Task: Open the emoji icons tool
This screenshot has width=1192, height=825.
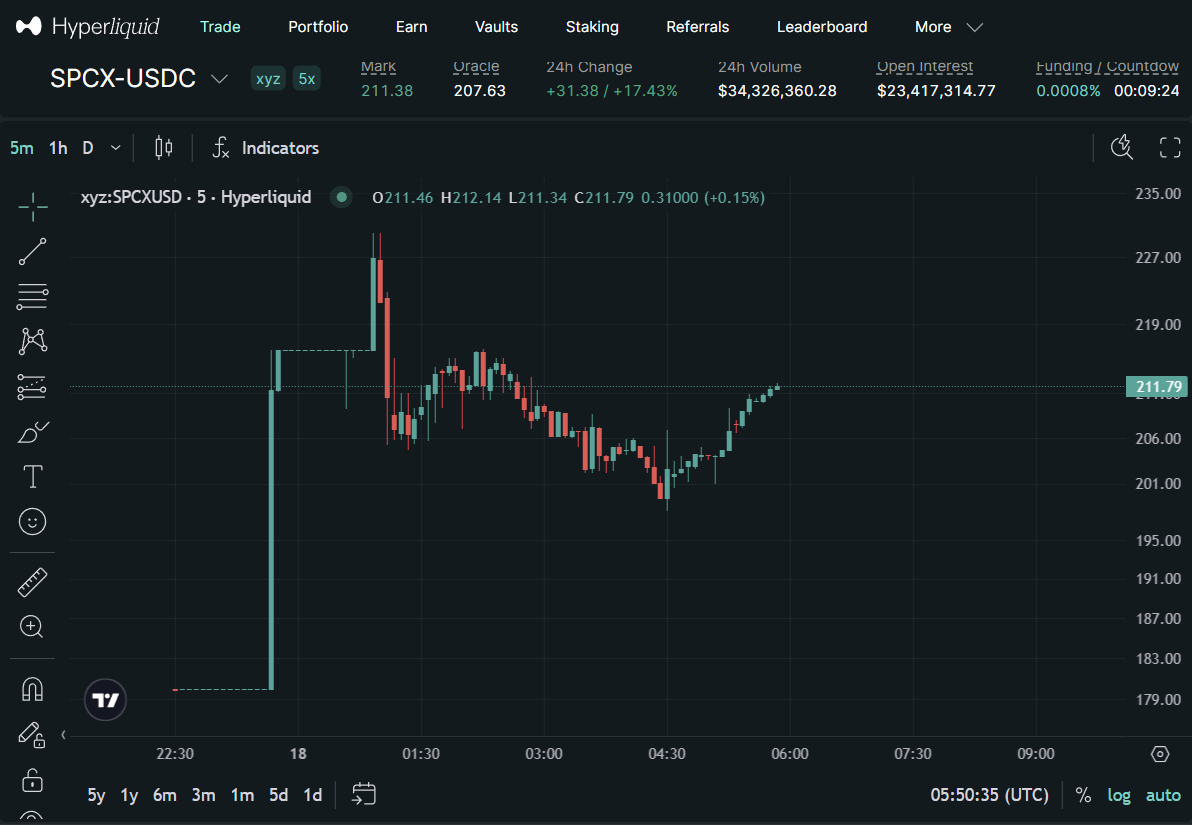Action: pyautogui.click(x=33, y=522)
